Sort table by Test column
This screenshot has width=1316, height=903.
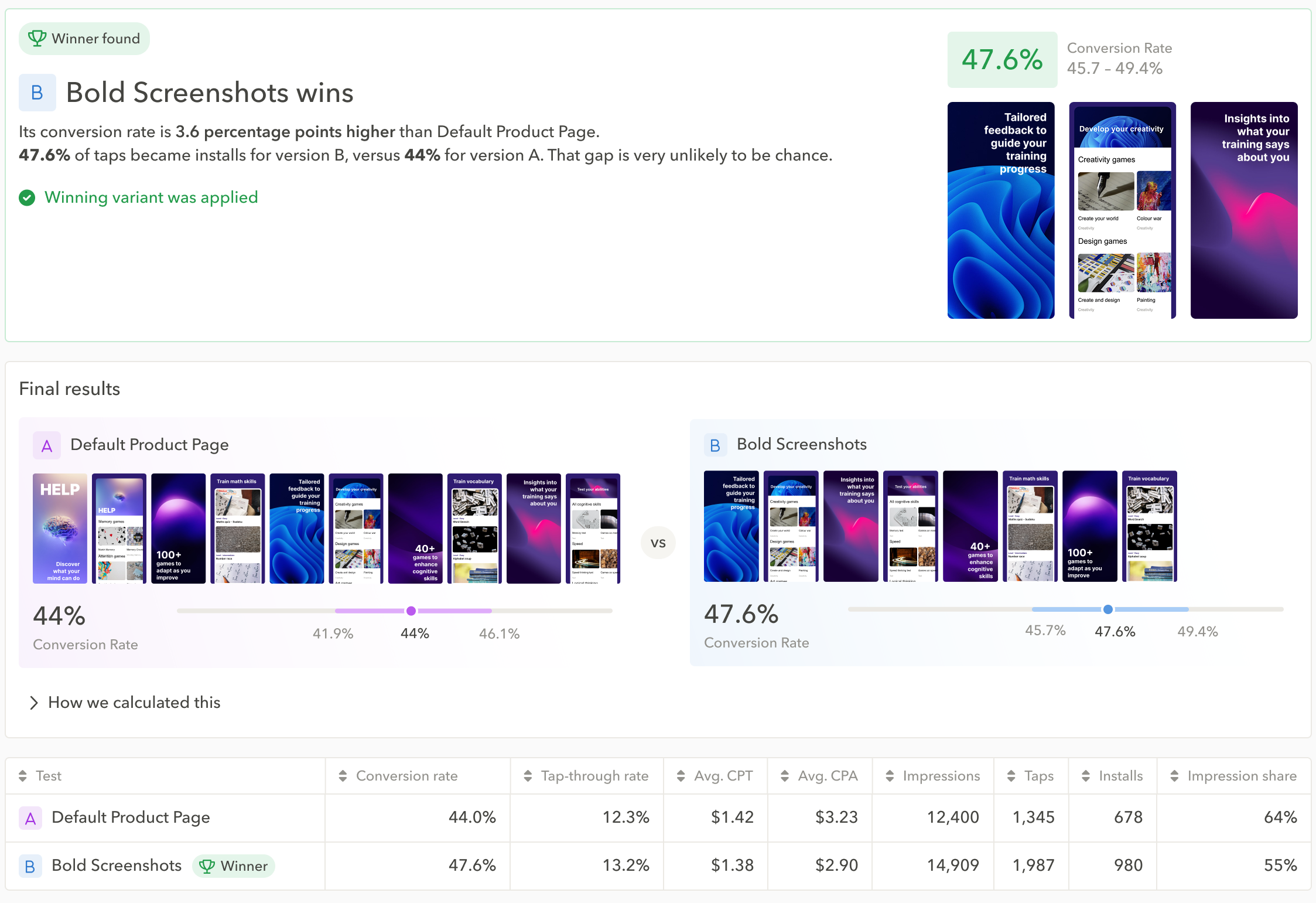23,776
